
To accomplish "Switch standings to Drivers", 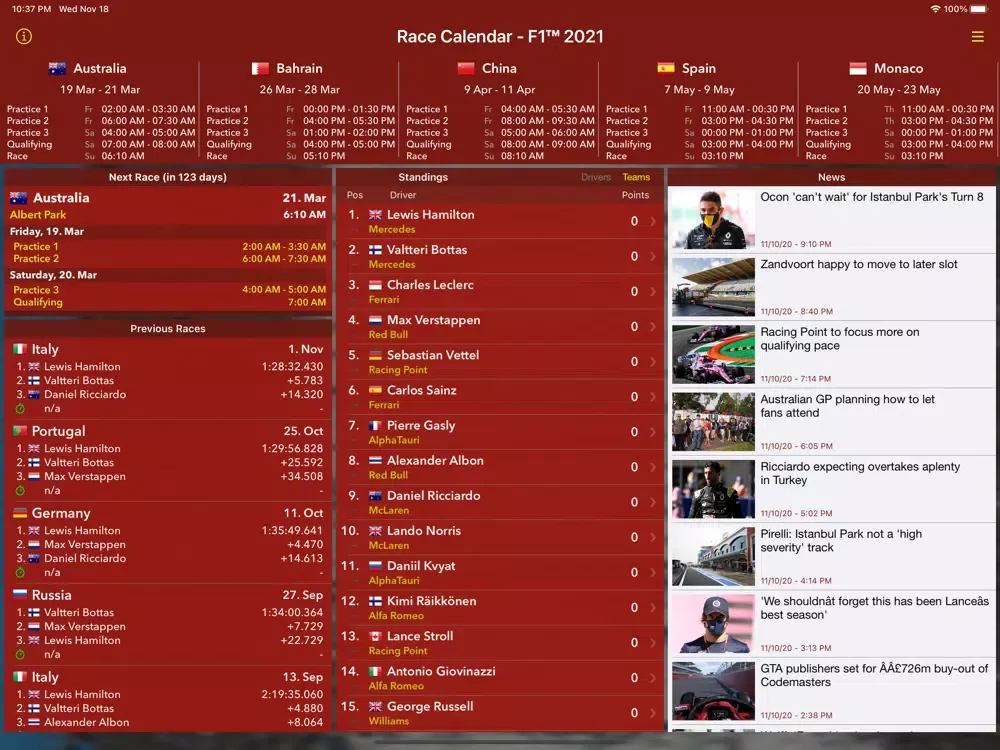I will point(596,177).
